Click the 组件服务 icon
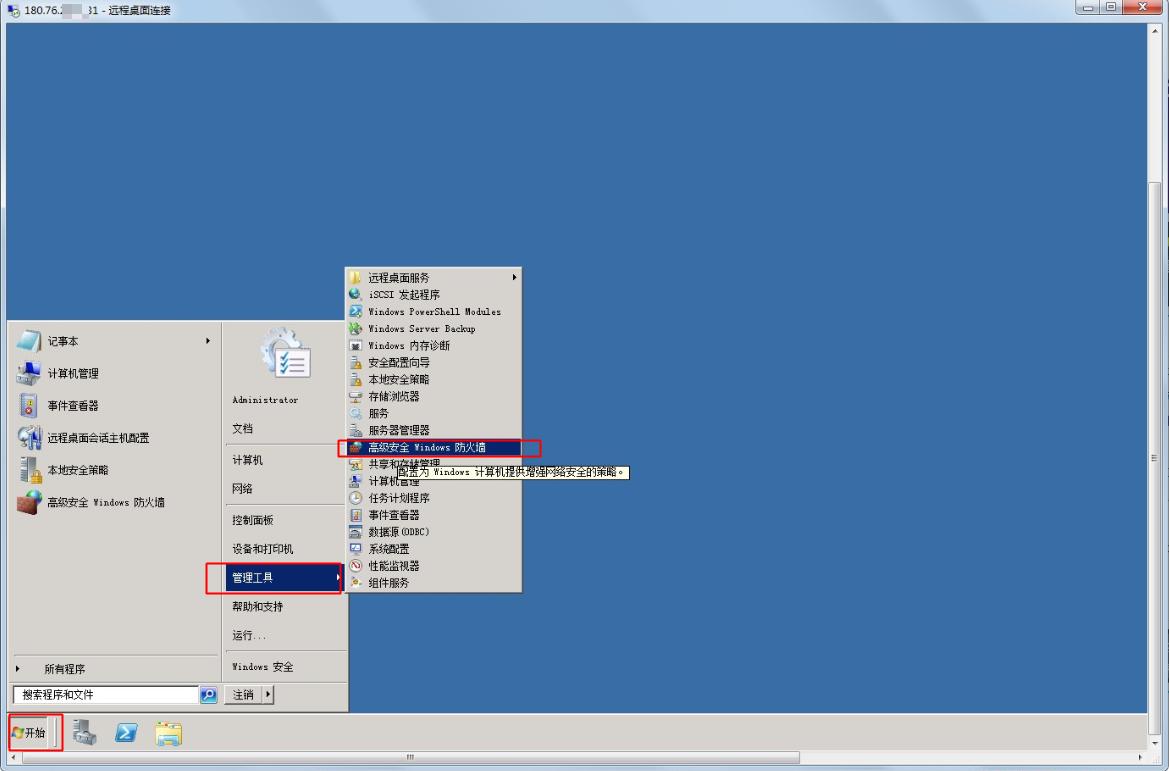 tap(356, 583)
